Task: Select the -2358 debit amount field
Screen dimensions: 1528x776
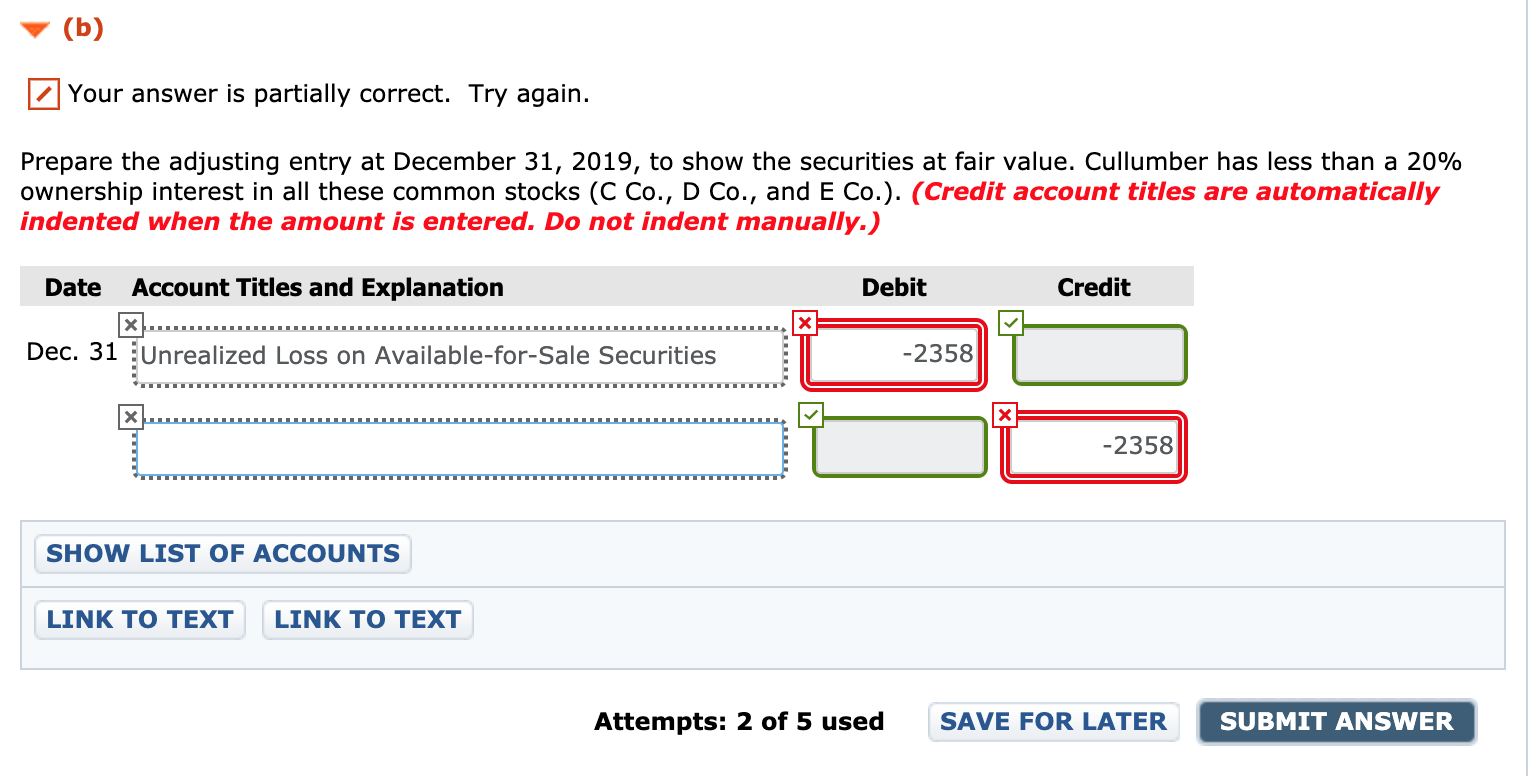Action: 893,353
